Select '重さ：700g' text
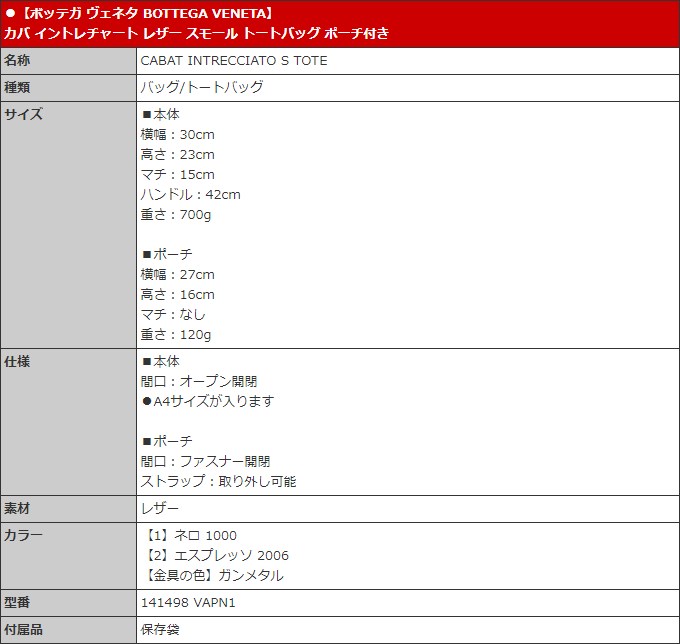Screen dimensions: 680x644 point(176,215)
